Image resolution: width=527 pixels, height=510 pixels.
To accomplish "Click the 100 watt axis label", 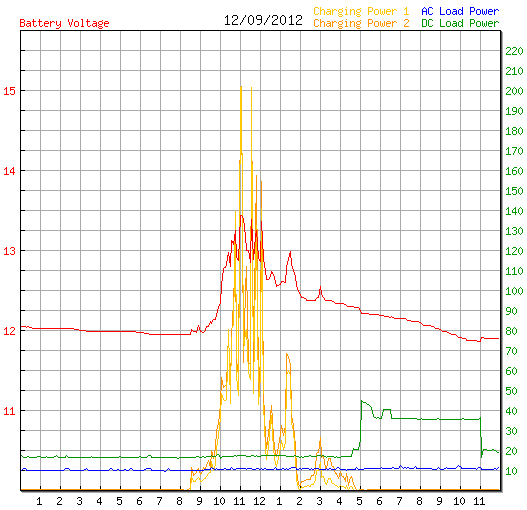I will (514, 291).
